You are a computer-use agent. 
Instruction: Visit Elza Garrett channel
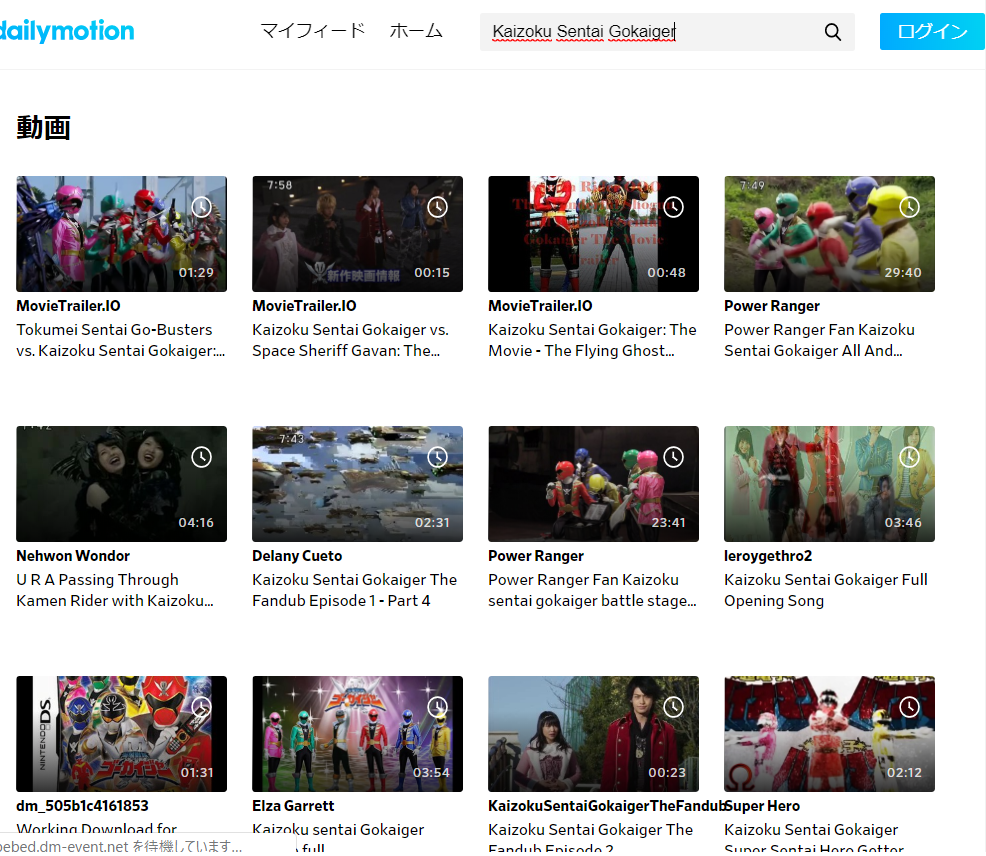[x=293, y=806]
